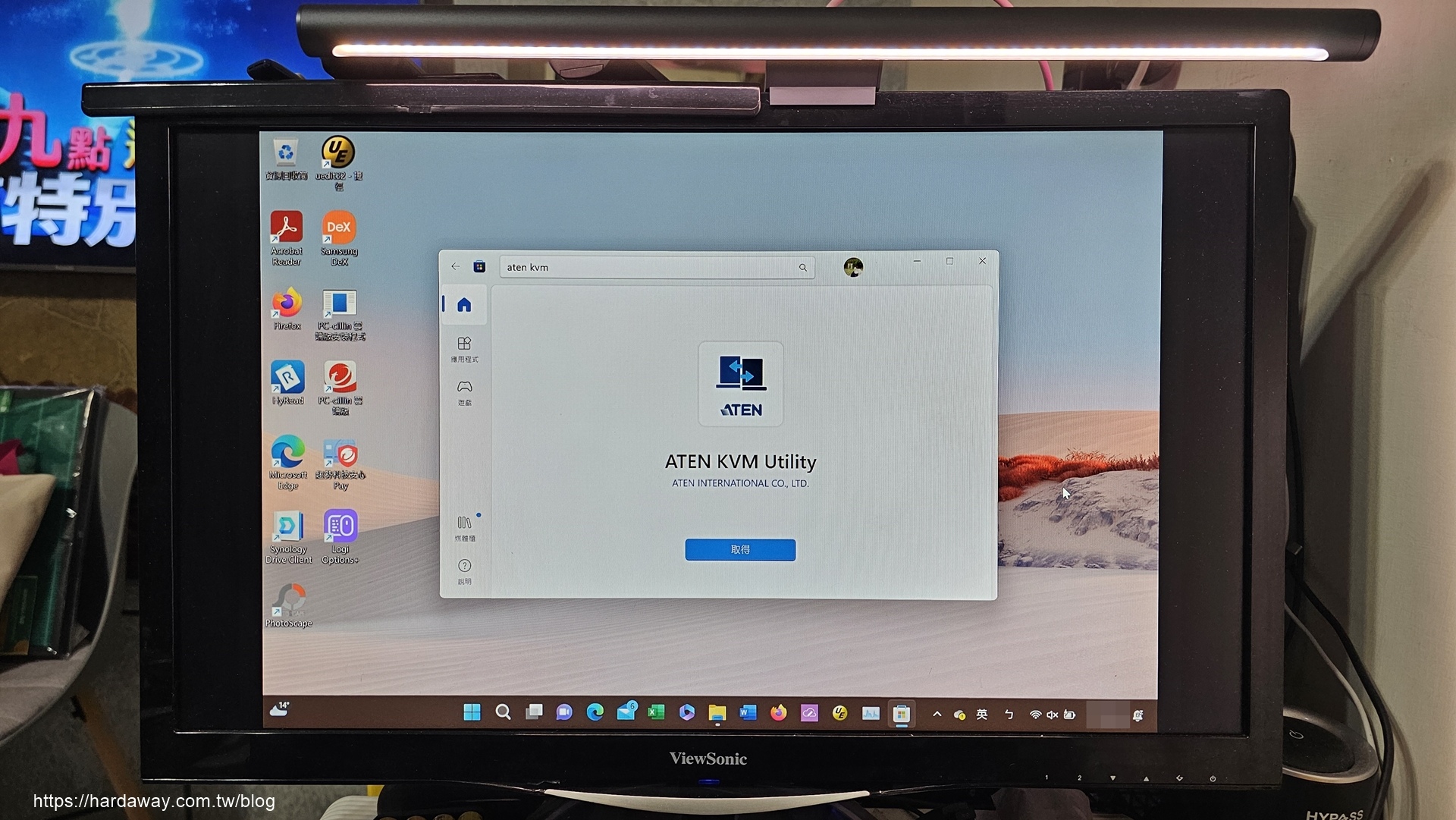Open Firefox desktop shortcut
The height and width of the screenshot is (820, 1456).
pos(287,309)
